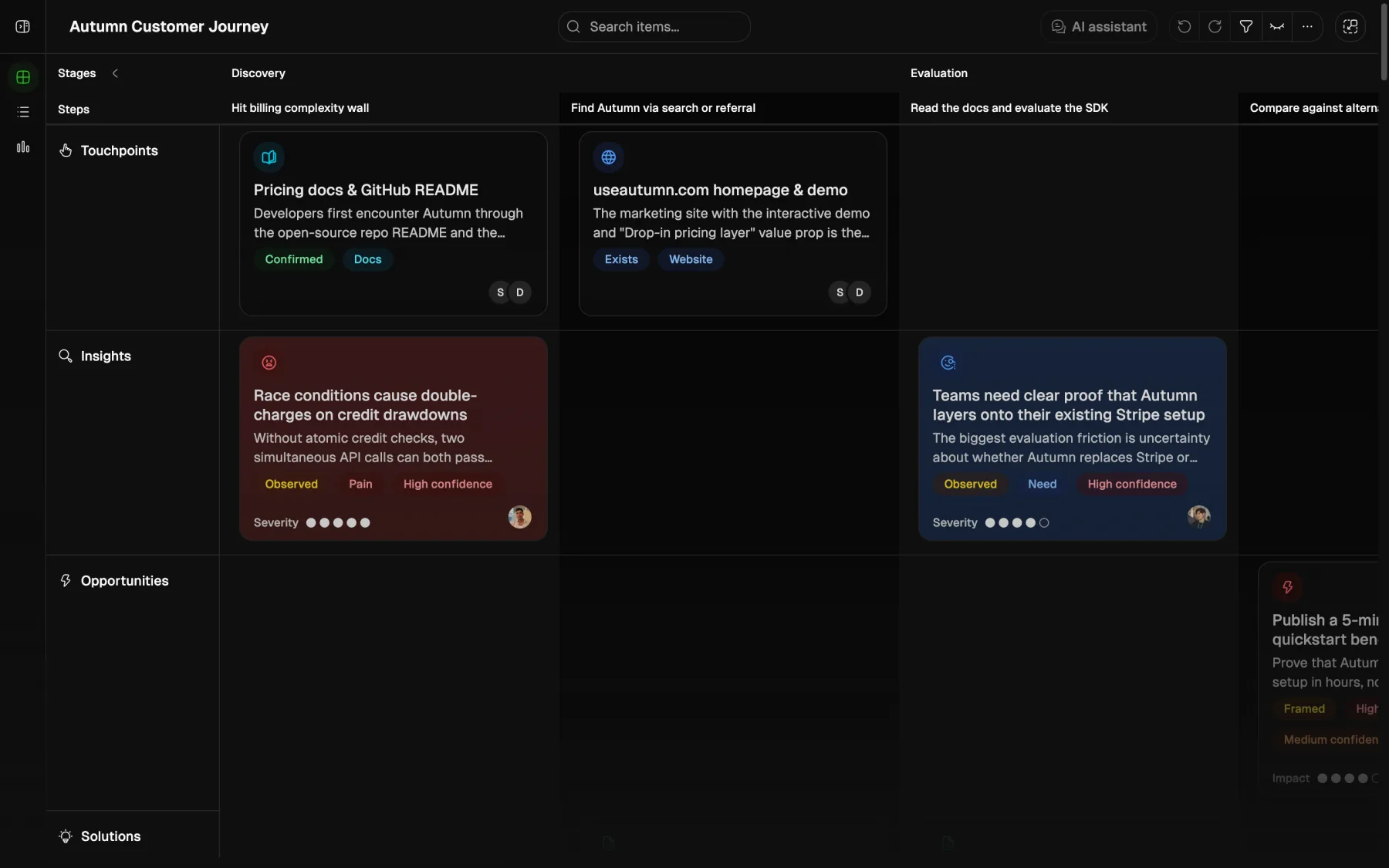Select the Touchpoints row label

click(x=120, y=150)
